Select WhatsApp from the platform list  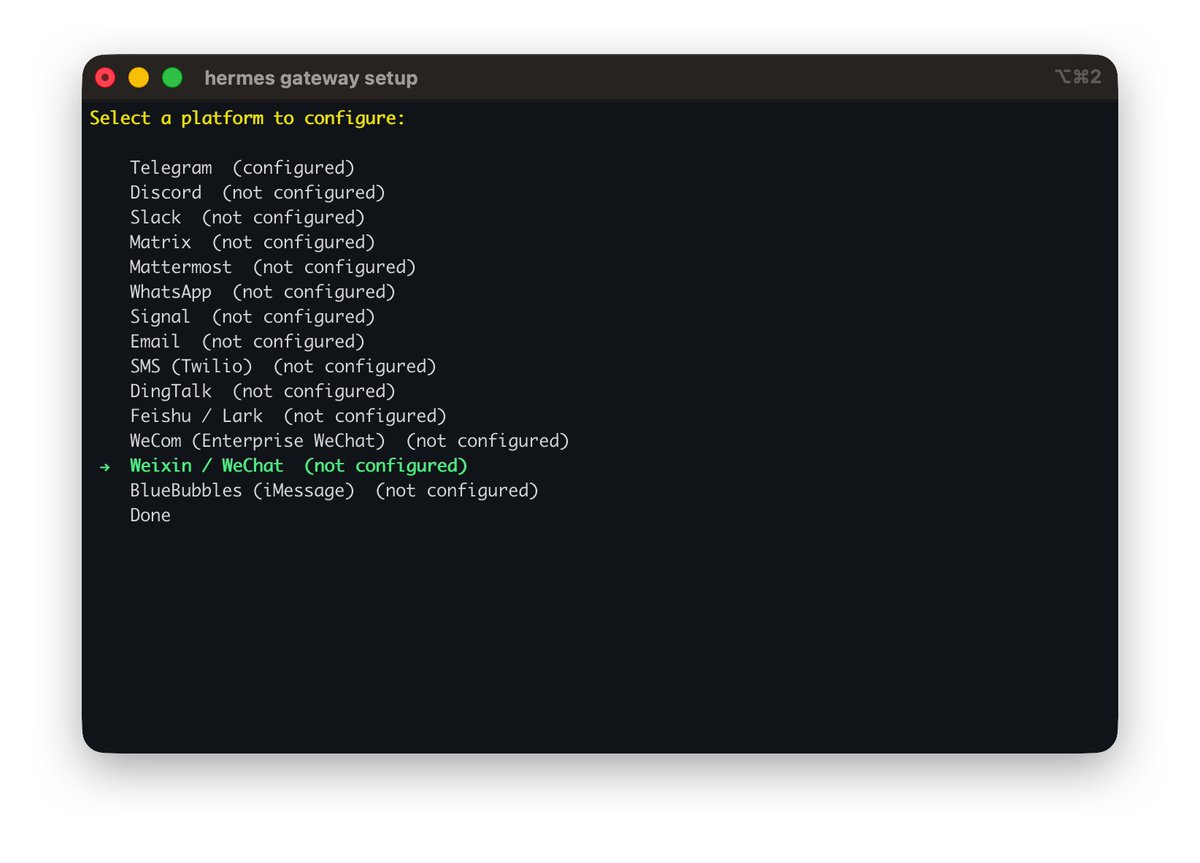click(262, 292)
